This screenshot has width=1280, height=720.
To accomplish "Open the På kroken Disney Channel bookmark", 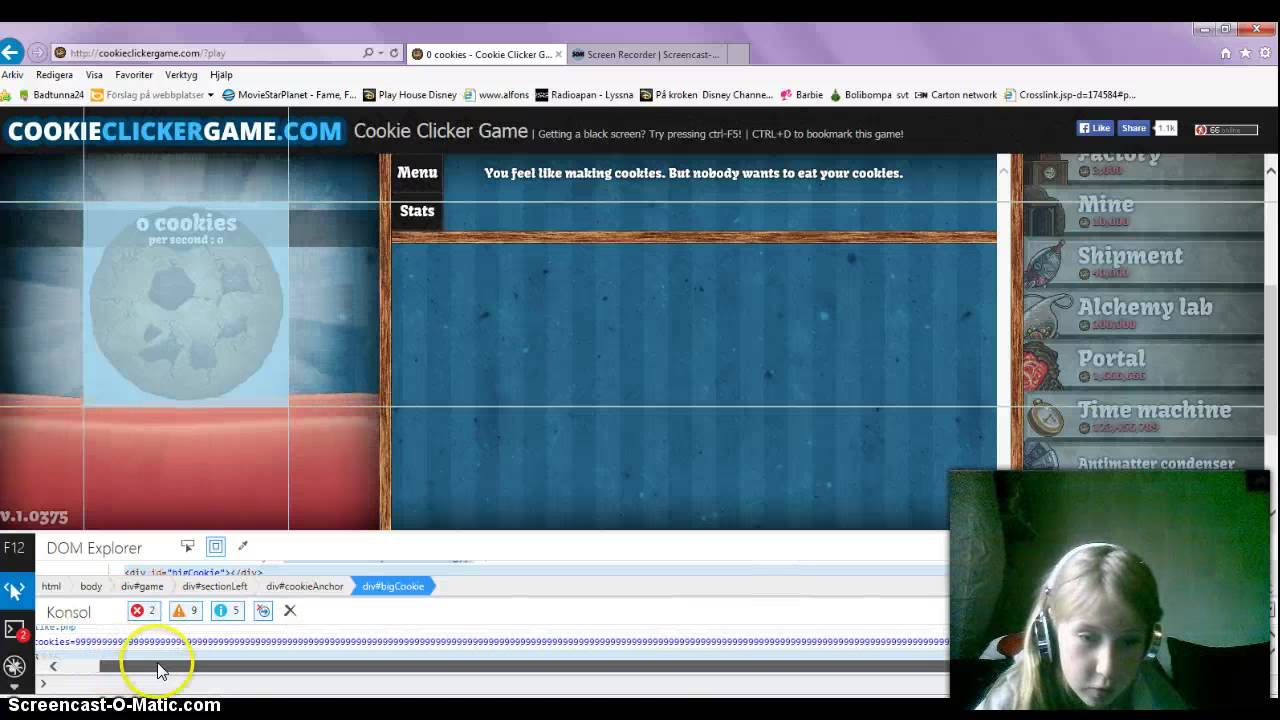I will tap(706, 95).
